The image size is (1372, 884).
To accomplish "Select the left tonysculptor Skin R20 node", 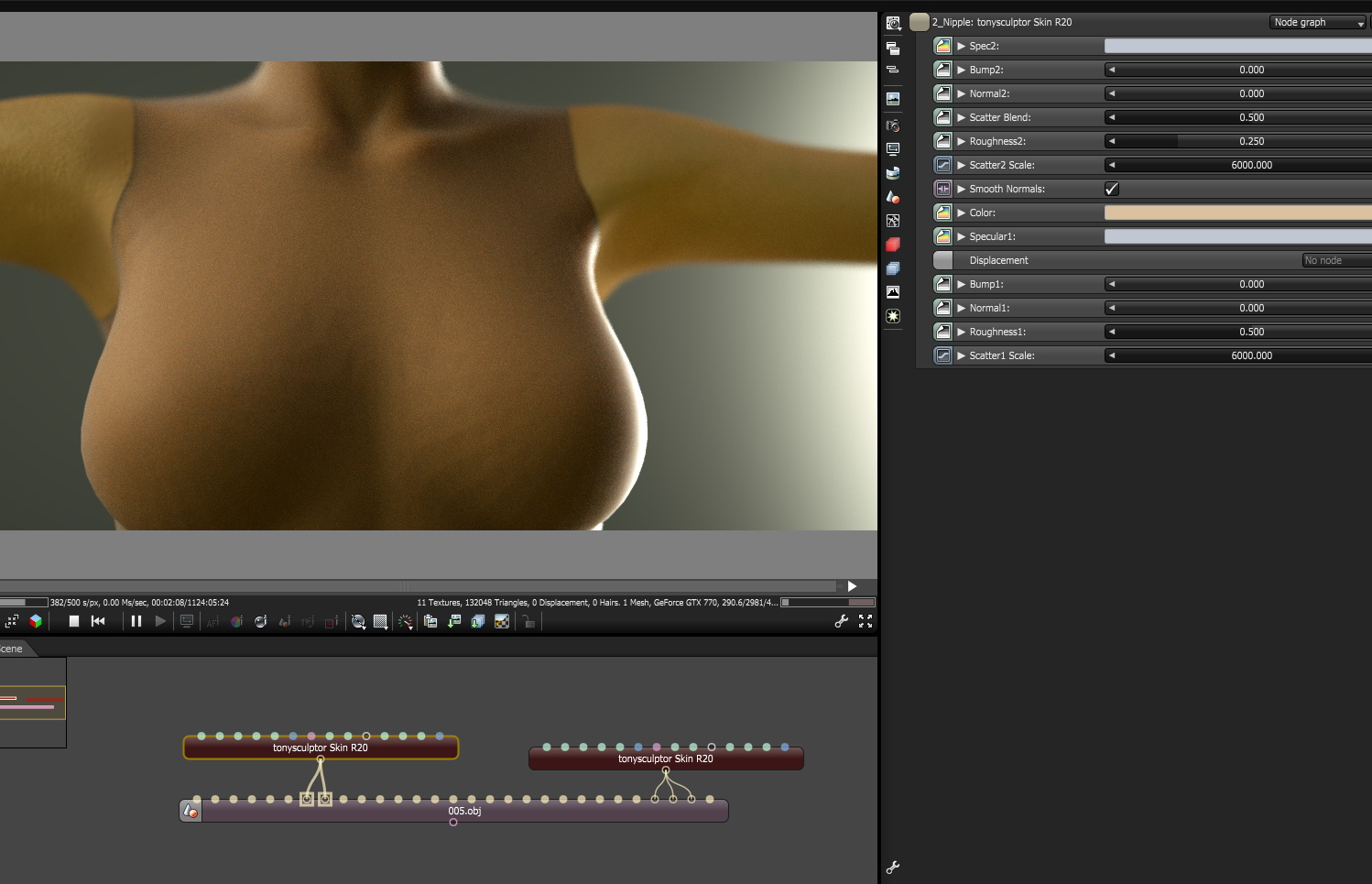I will click(321, 748).
